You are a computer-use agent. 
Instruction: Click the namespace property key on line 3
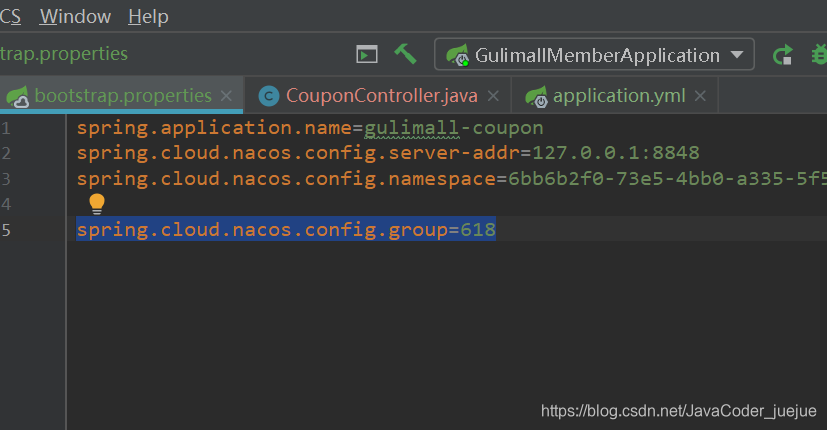click(x=286, y=179)
